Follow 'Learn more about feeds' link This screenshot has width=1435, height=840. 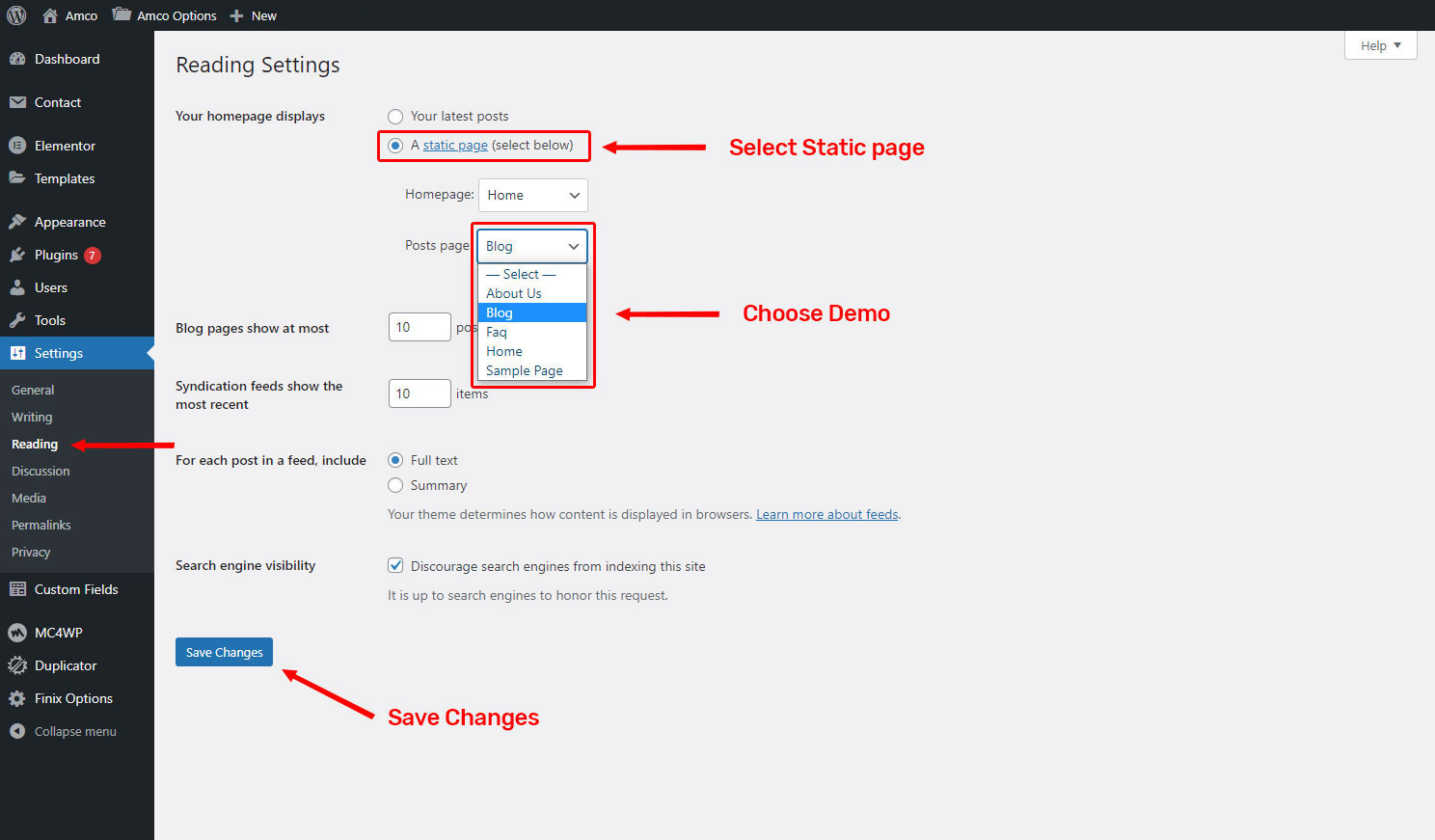[826, 514]
